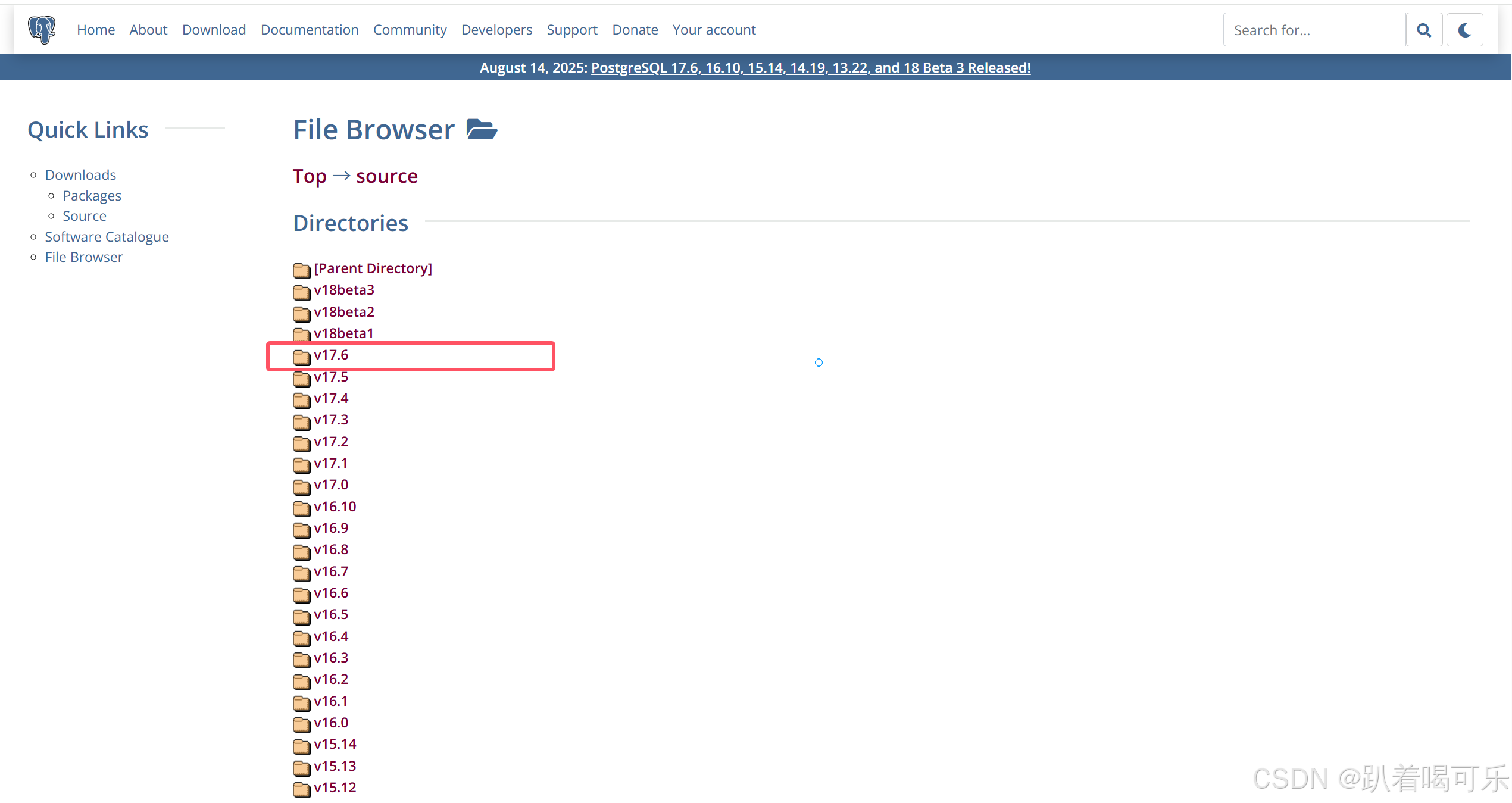Click folder icon beside v17.1
Screen dimensions: 1512x803
302,465
